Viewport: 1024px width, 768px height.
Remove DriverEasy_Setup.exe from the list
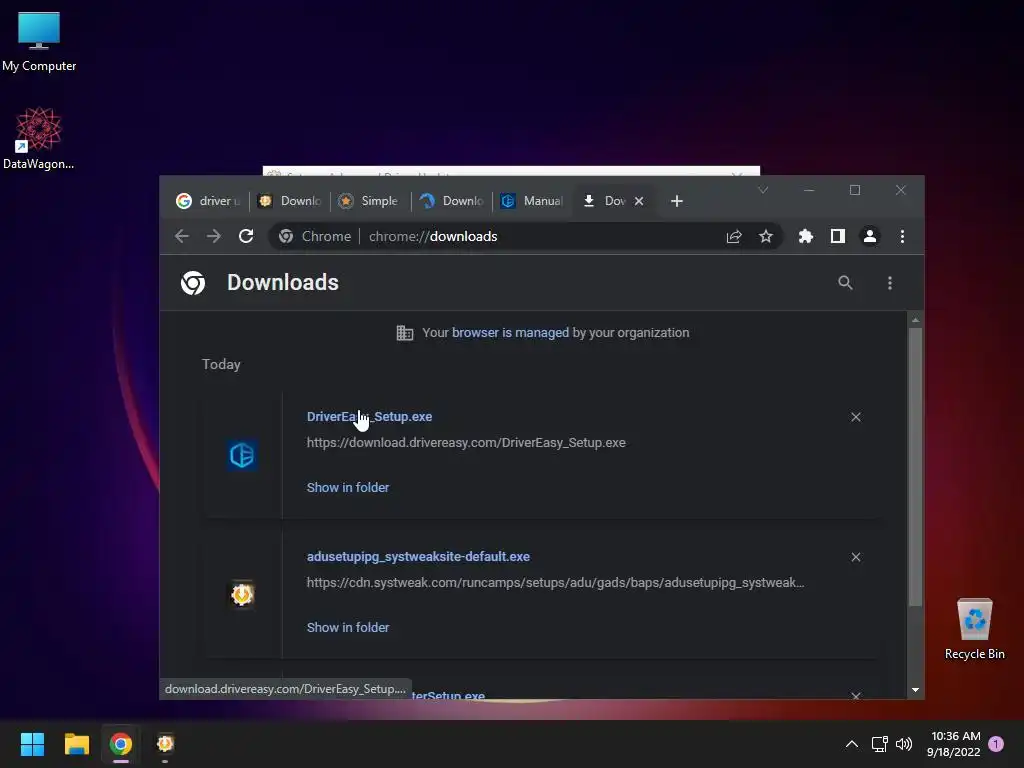tap(856, 417)
